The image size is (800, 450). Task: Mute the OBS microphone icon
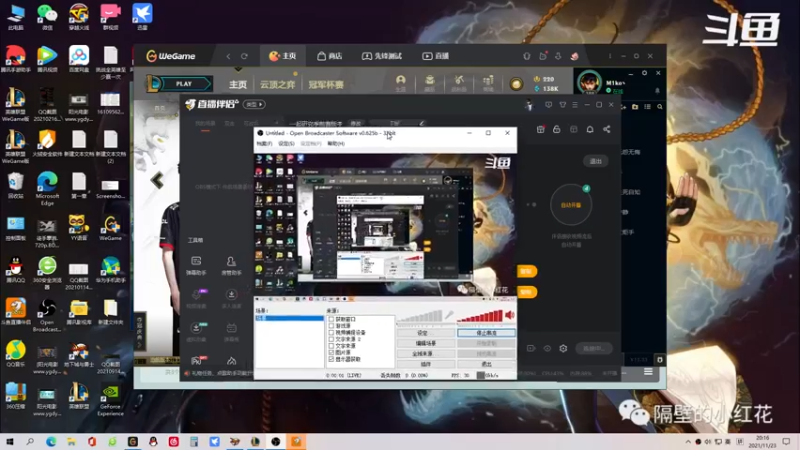(x=449, y=316)
